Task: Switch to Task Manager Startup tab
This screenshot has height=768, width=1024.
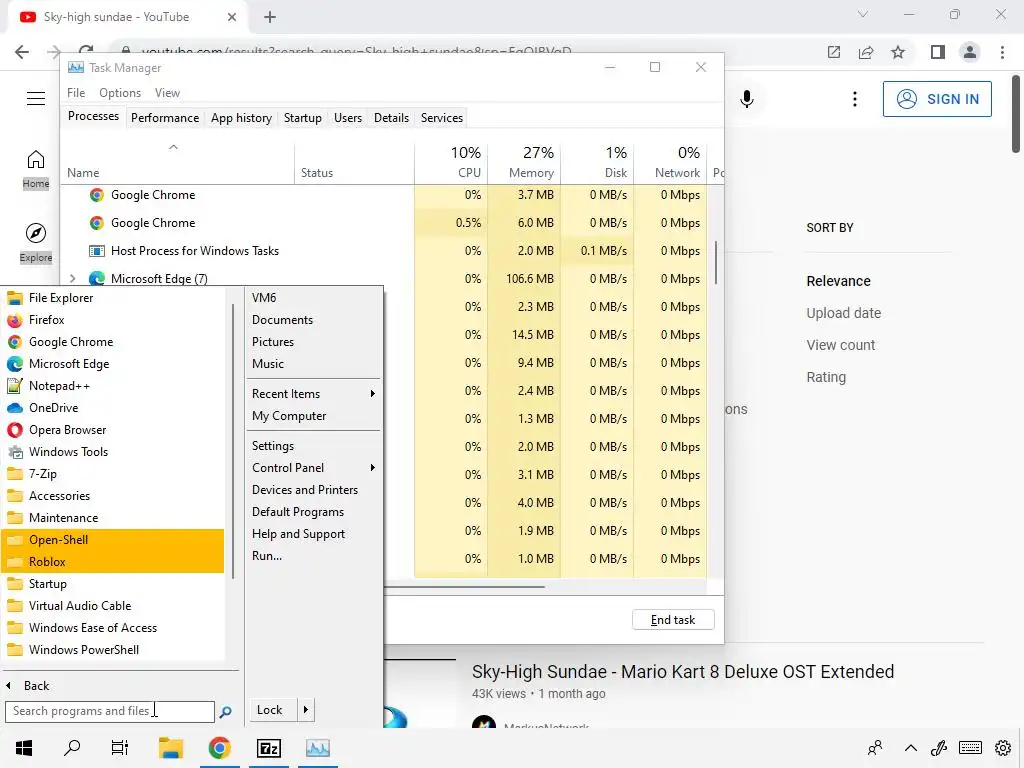Action: [302, 118]
